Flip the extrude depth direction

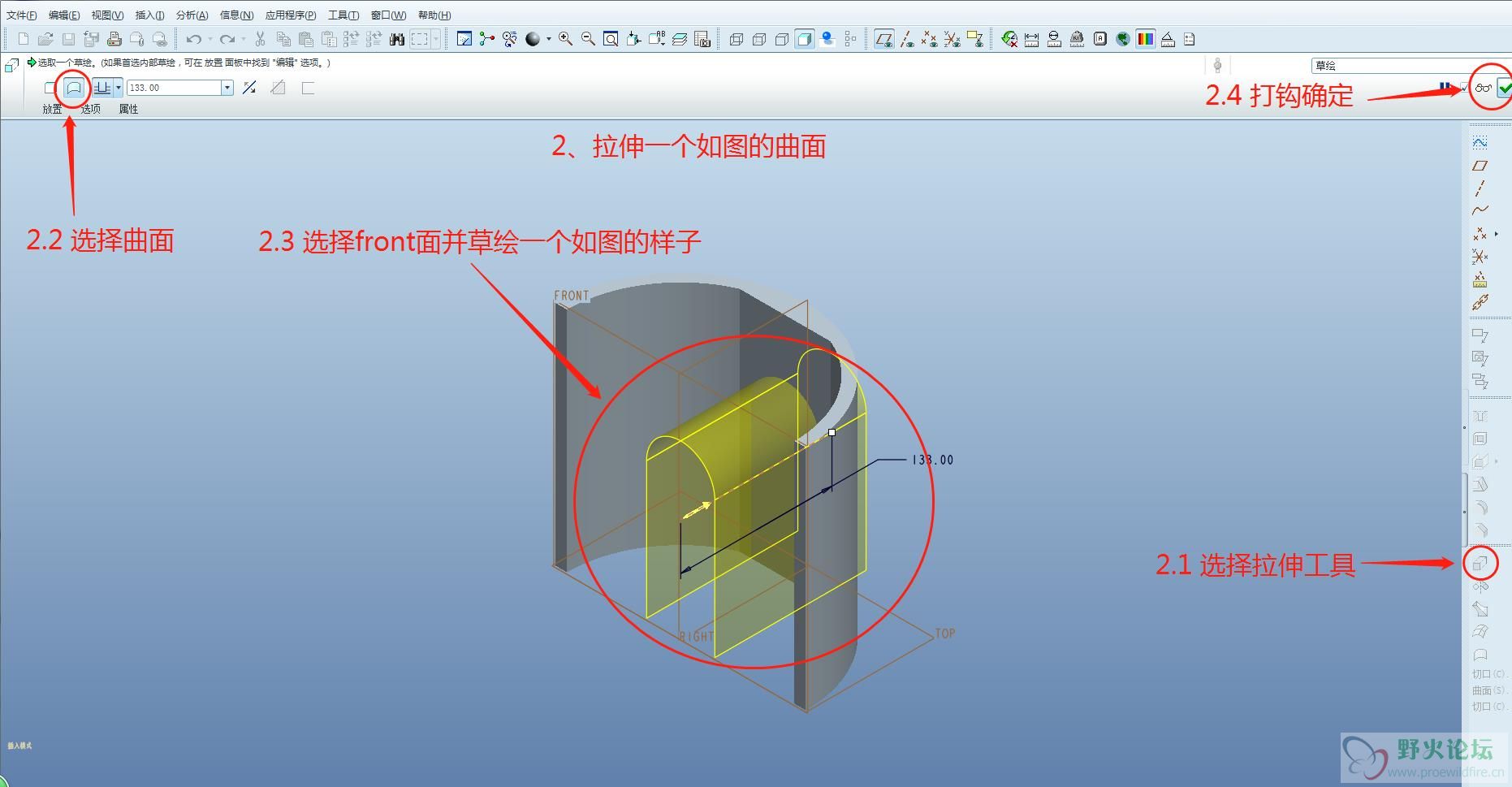pyautogui.click(x=249, y=88)
